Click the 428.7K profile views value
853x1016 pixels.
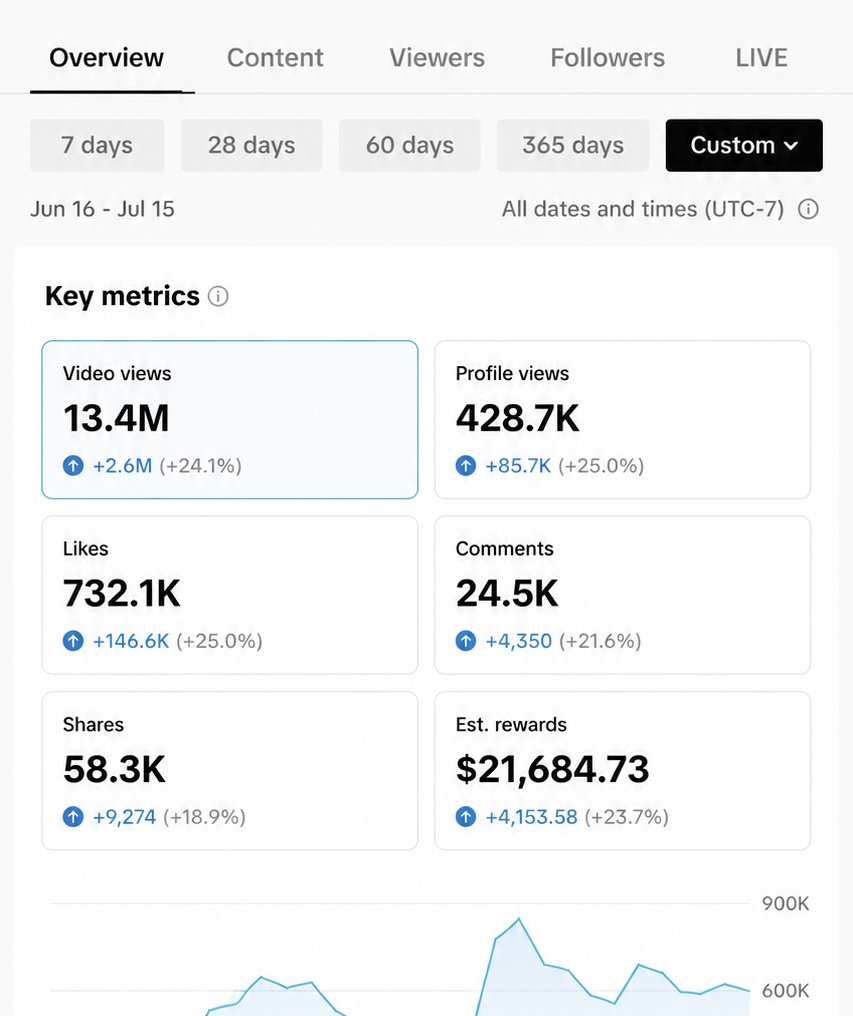(517, 418)
